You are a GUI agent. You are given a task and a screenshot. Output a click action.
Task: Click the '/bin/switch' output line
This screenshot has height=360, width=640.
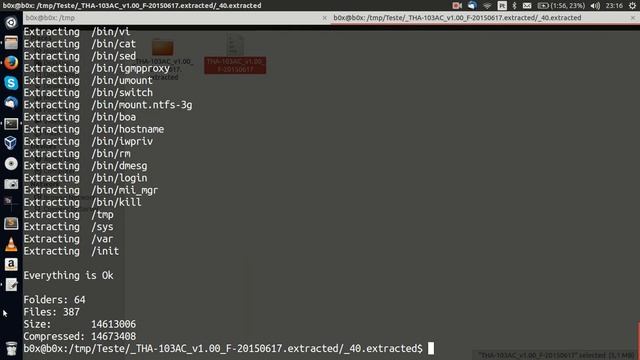click(88, 93)
